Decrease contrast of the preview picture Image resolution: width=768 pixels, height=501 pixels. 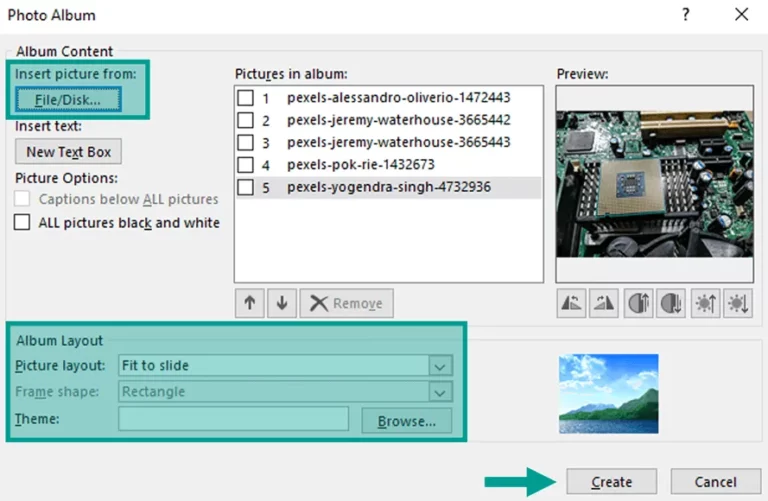click(x=671, y=304)
